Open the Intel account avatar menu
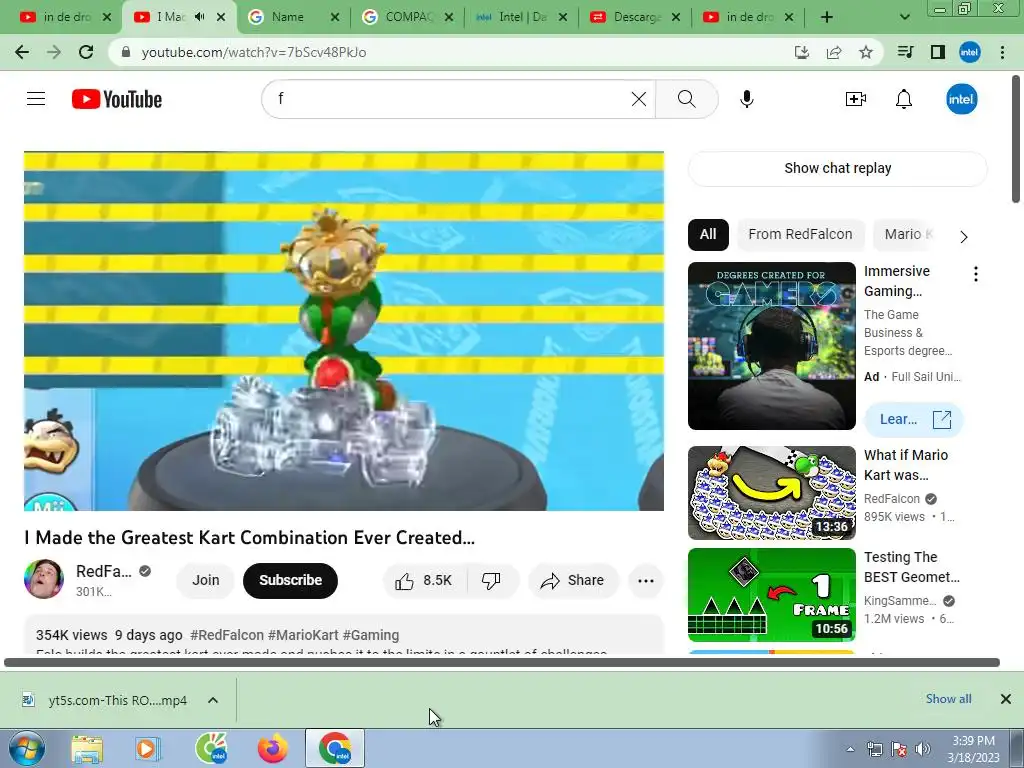The width and height of the screenshot is (1024, 768). coord(961,99)
